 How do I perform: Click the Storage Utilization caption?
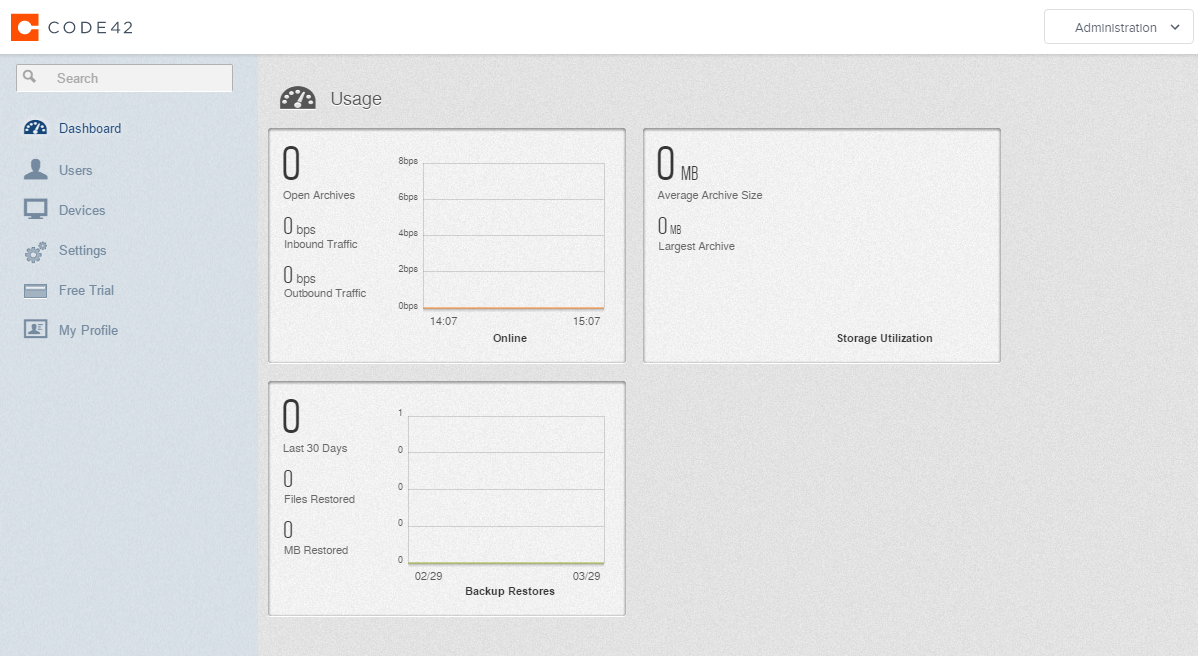pyautogui.click(x=885, y=338)
